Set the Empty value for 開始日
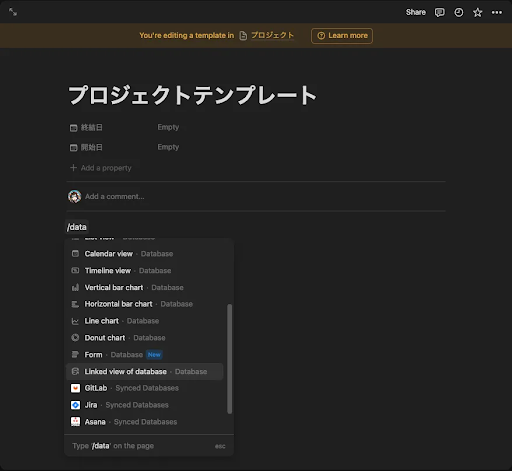 168,147
